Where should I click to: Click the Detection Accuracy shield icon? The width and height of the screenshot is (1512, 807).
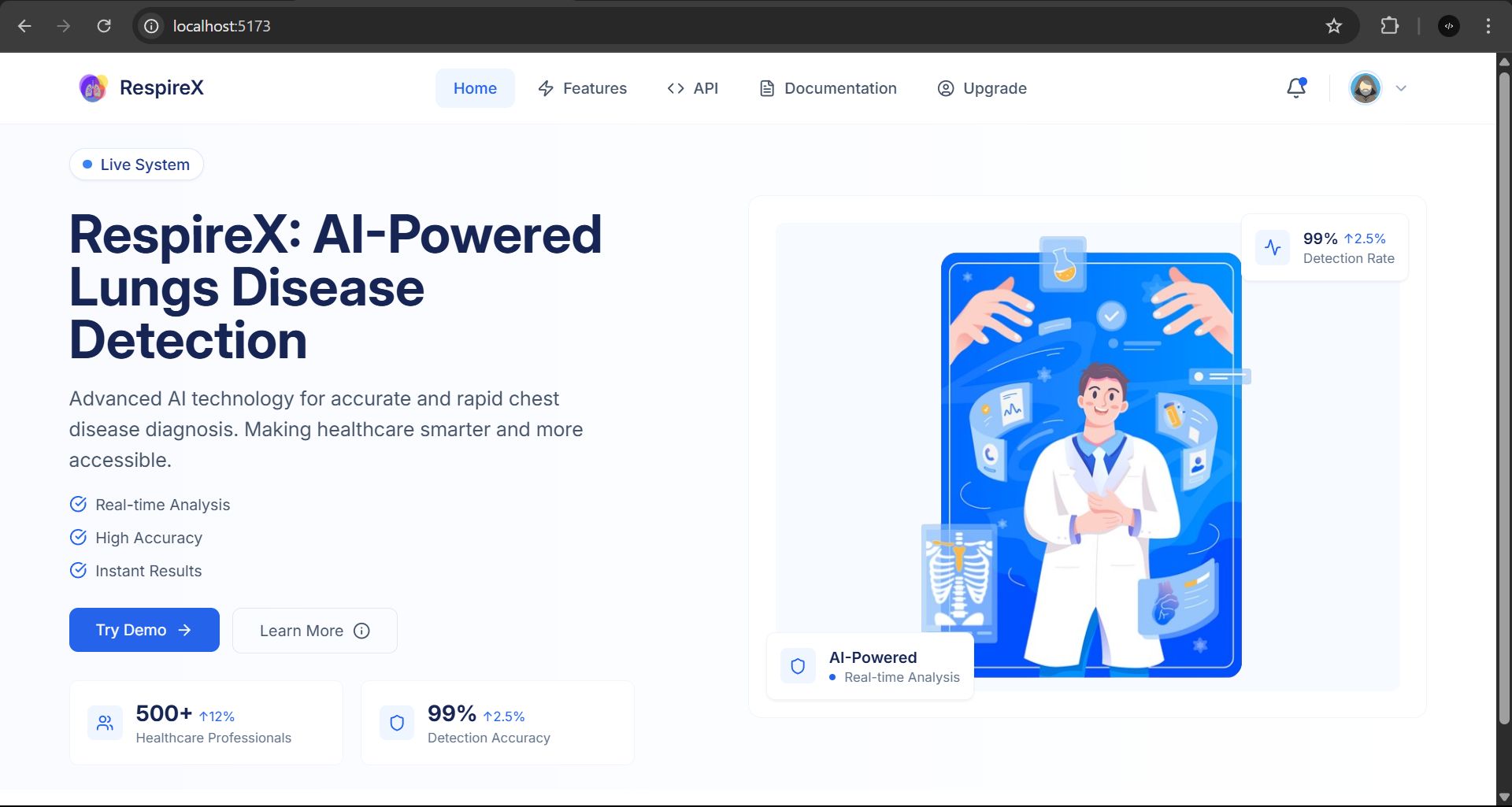click(x=397, y=723)
